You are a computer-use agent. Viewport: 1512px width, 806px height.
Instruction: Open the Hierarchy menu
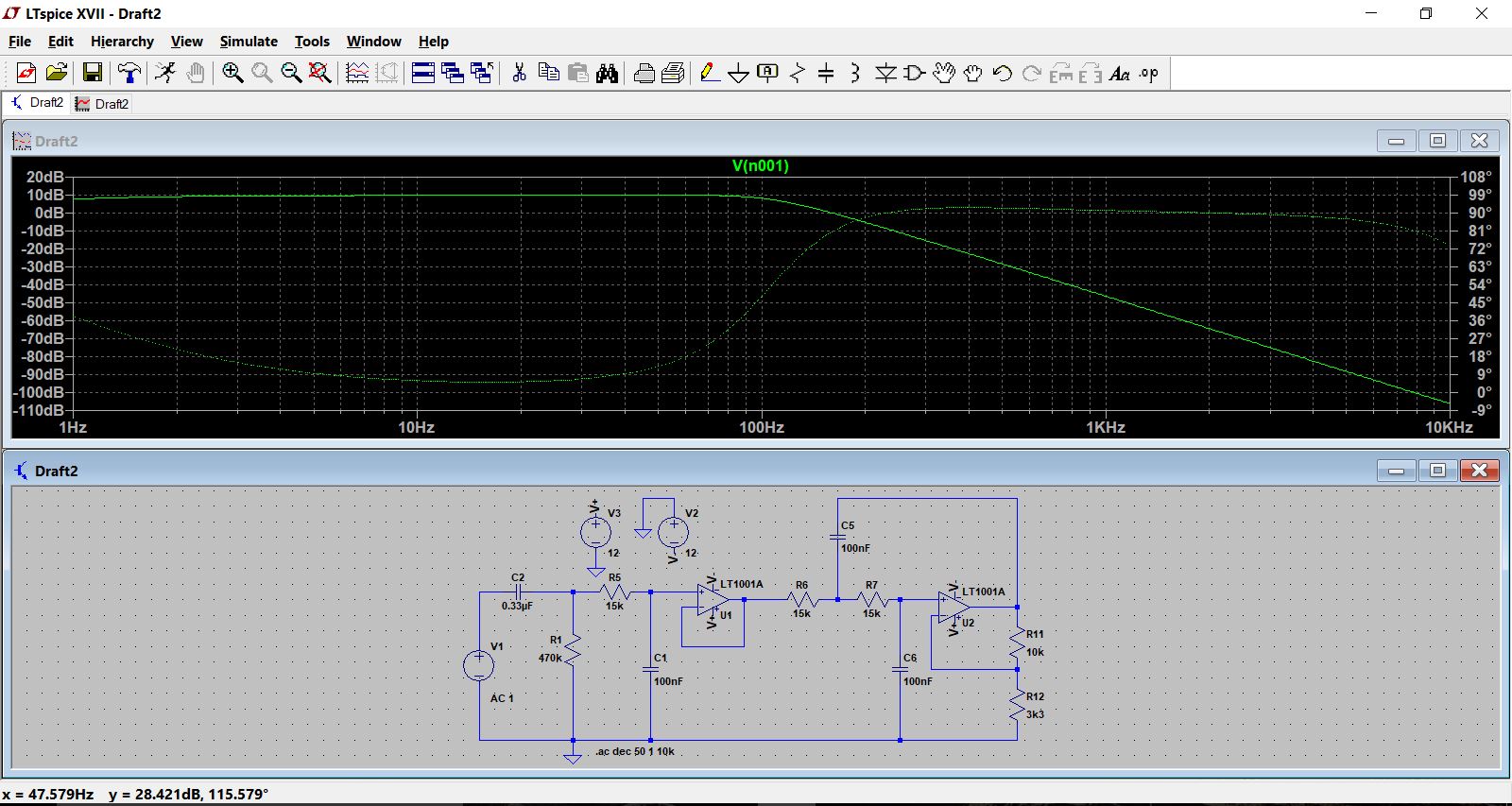122,42
